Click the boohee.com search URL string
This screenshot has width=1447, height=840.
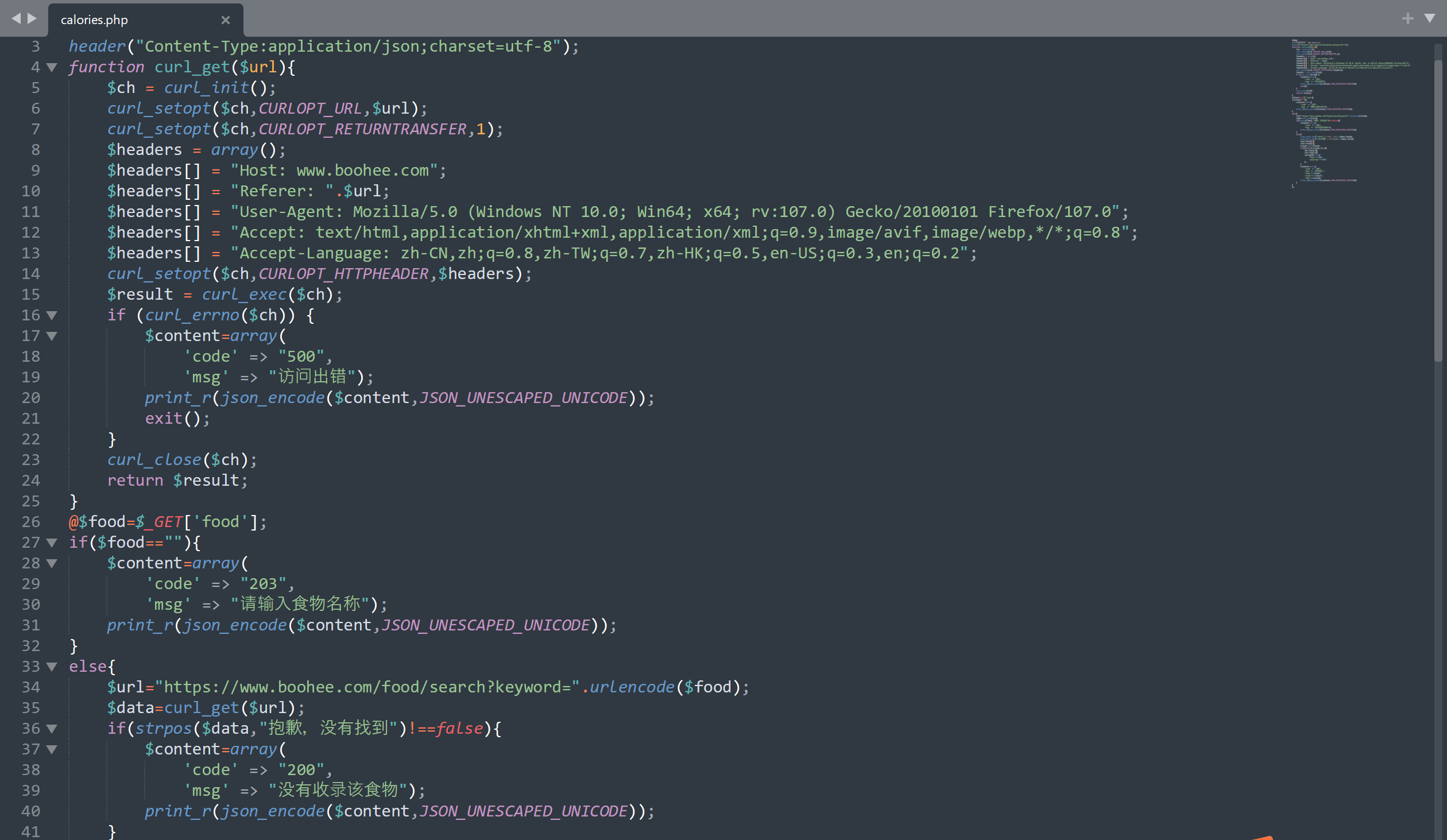pyautogui.click(x=367, y=687)
